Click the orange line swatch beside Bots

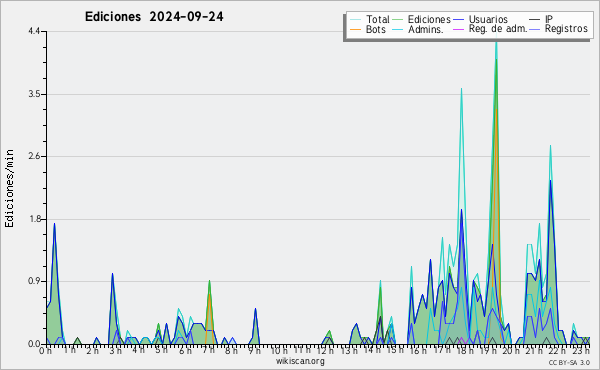point(355,29)
